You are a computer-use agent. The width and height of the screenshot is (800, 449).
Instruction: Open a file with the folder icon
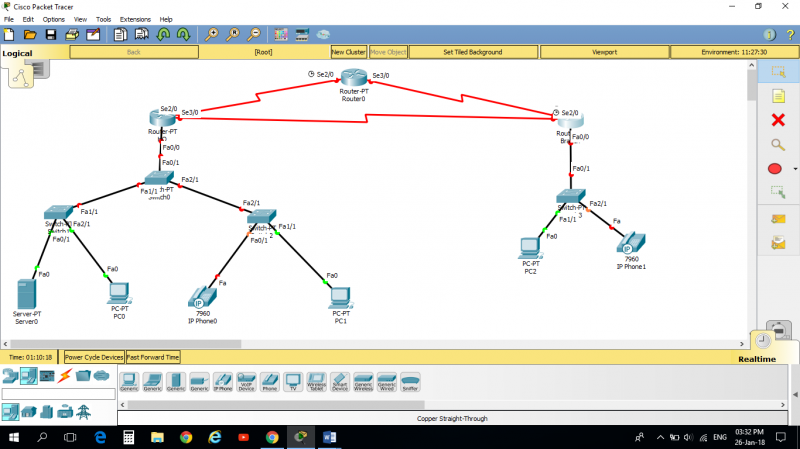click(30, 35)
